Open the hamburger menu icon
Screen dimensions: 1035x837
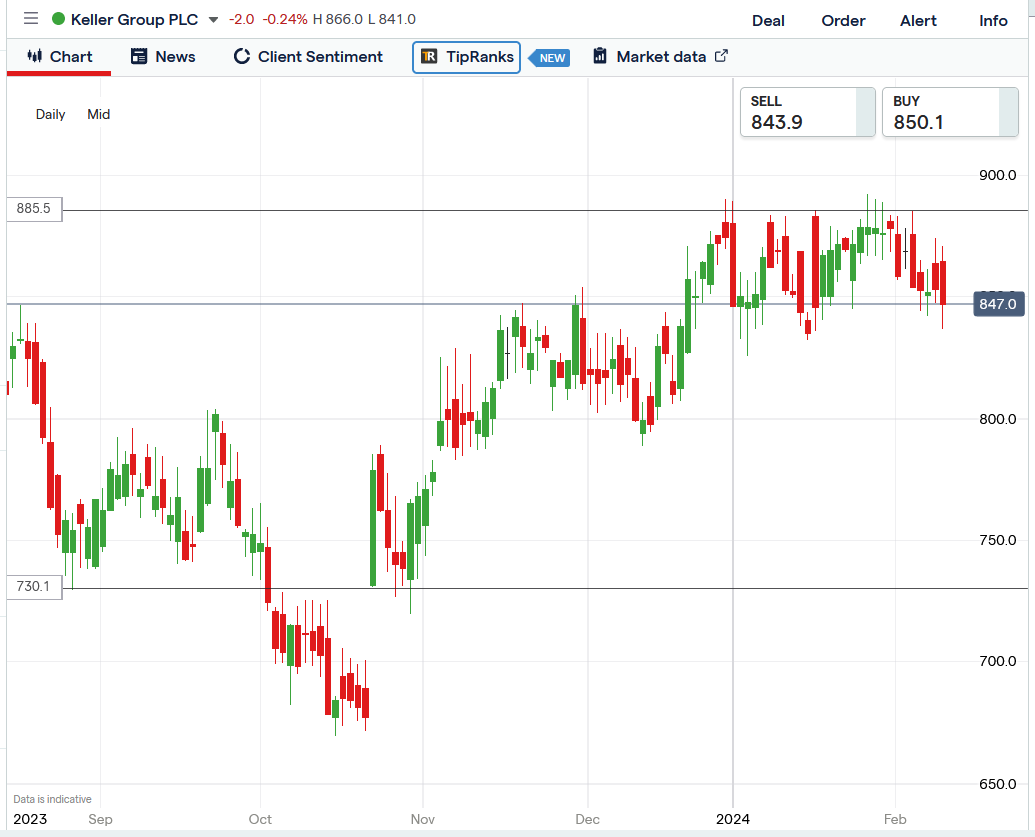pyautogui.click(x=30, y=18)
